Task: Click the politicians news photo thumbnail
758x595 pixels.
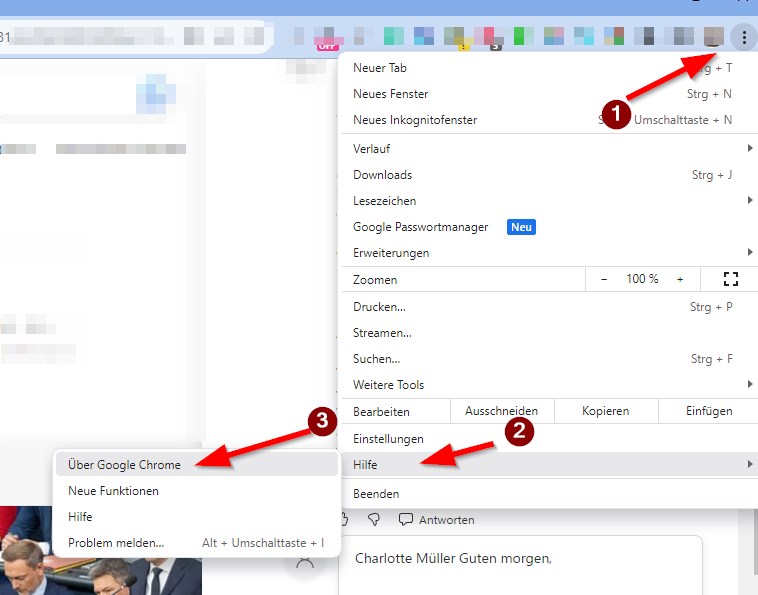Action: [101, 551]
